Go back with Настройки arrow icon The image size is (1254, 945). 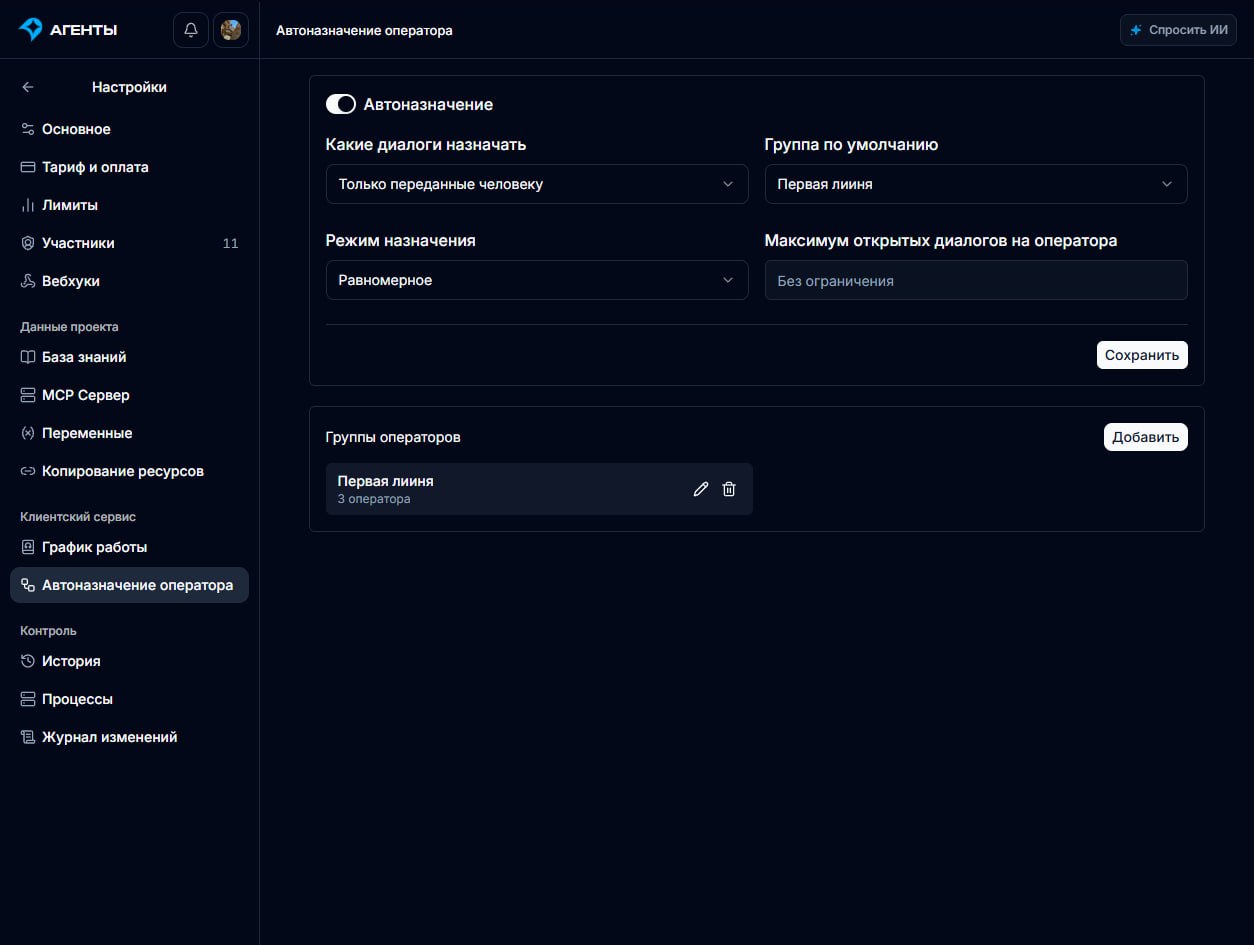pos(28,87)
